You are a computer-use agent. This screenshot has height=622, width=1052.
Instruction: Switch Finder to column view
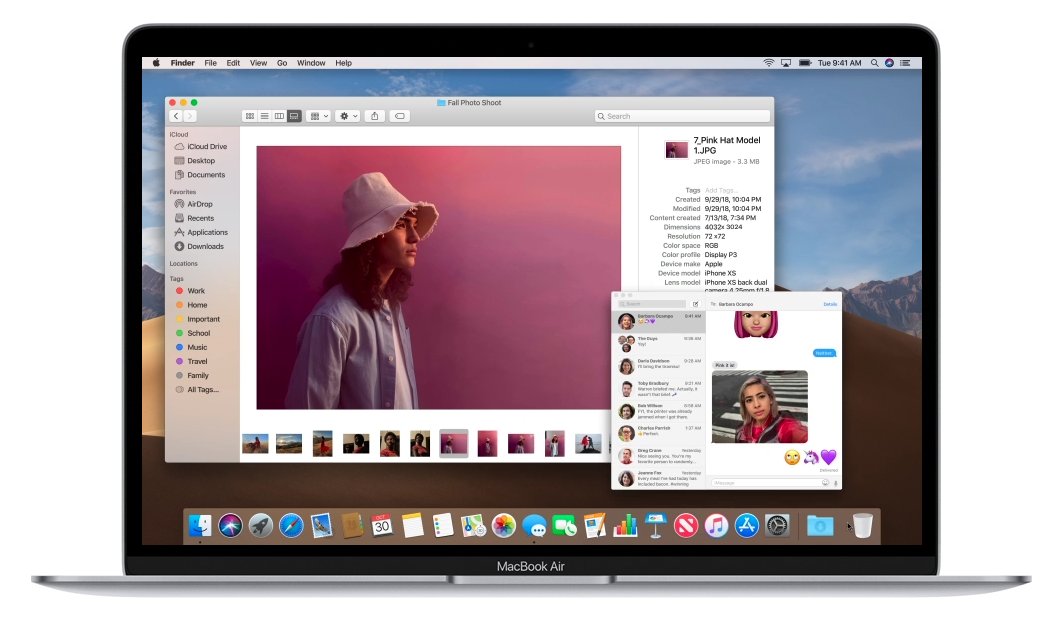pyautogui.click(x=279, y=116)
